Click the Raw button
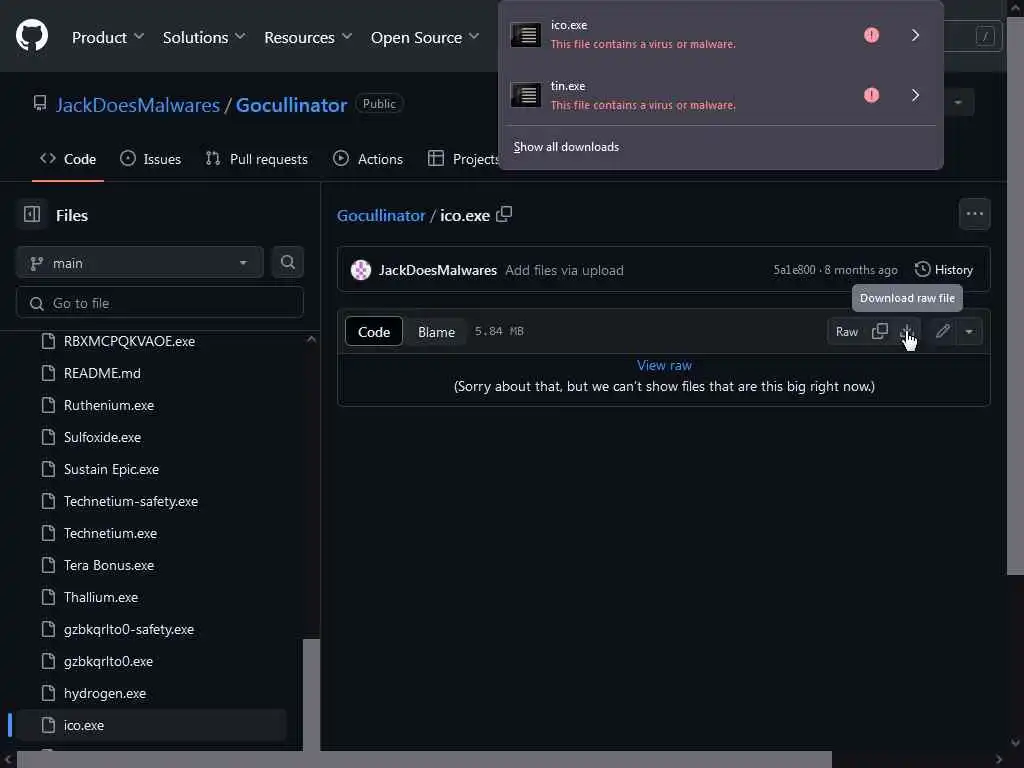Image resolution: width=1024 pixels, height=768 pixels. (846, 332)
